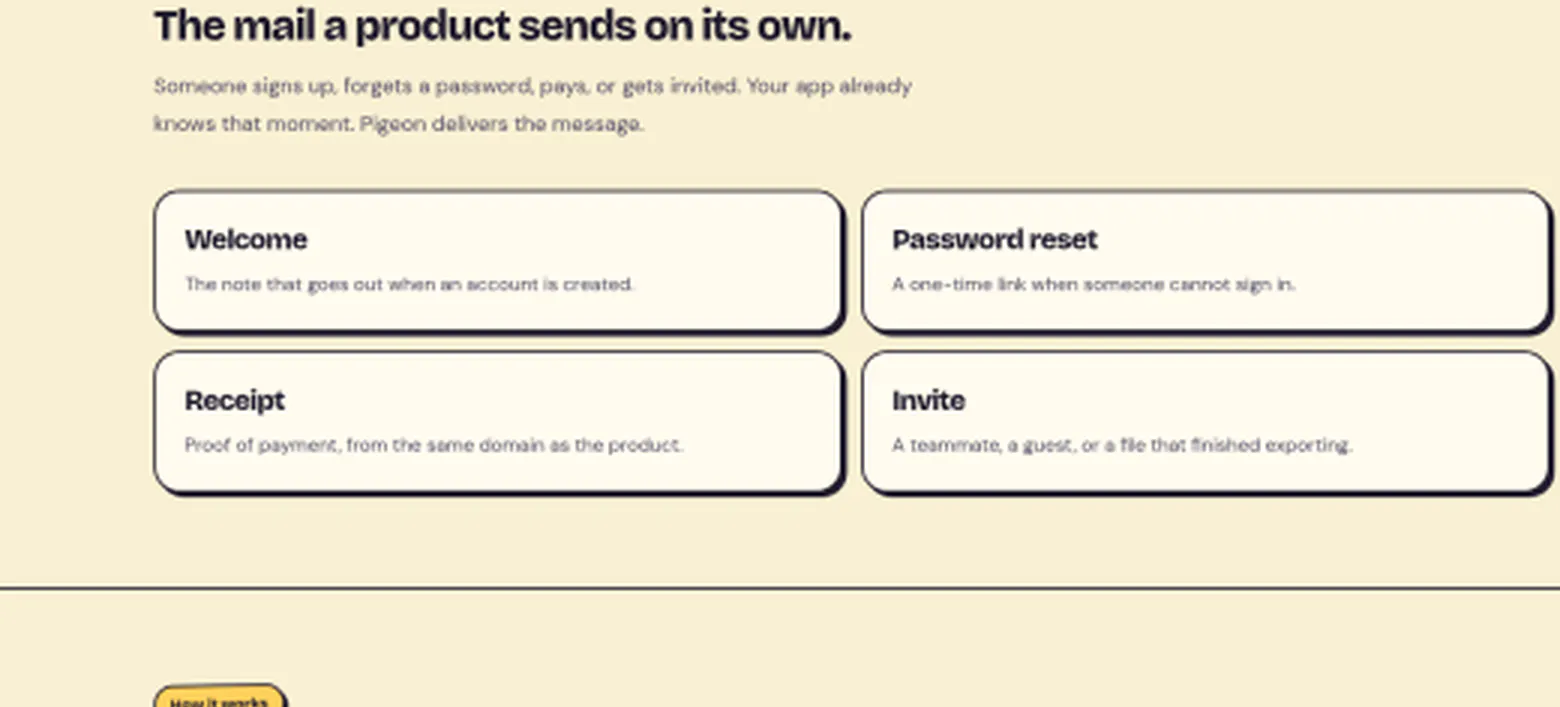1560x707 pixels.
Task: Click the "Proof of payment" description text
Action: coord(434,445)
